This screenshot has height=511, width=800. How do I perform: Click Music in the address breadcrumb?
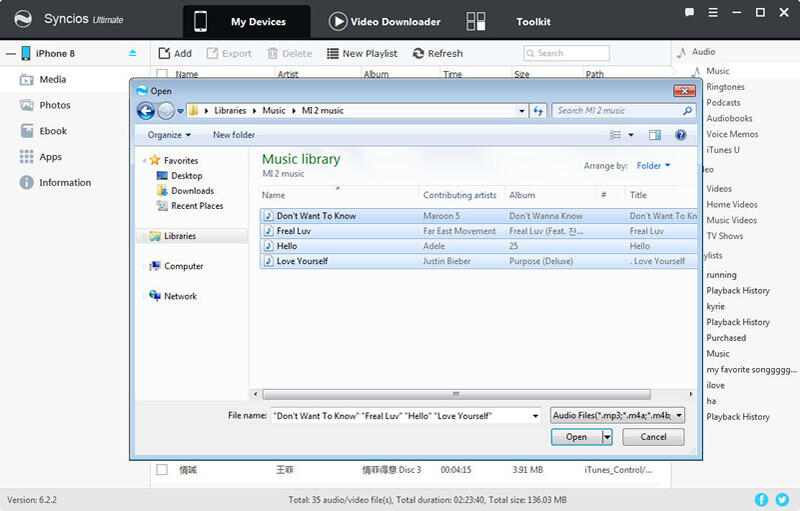click(x=274, y=111)
